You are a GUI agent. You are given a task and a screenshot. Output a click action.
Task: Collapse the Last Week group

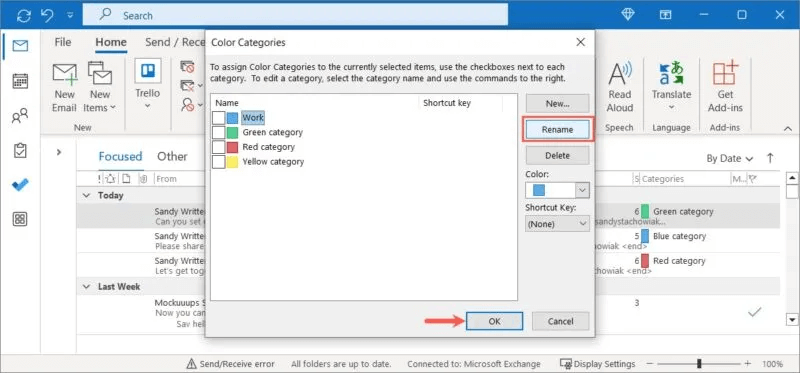[87, 287]
